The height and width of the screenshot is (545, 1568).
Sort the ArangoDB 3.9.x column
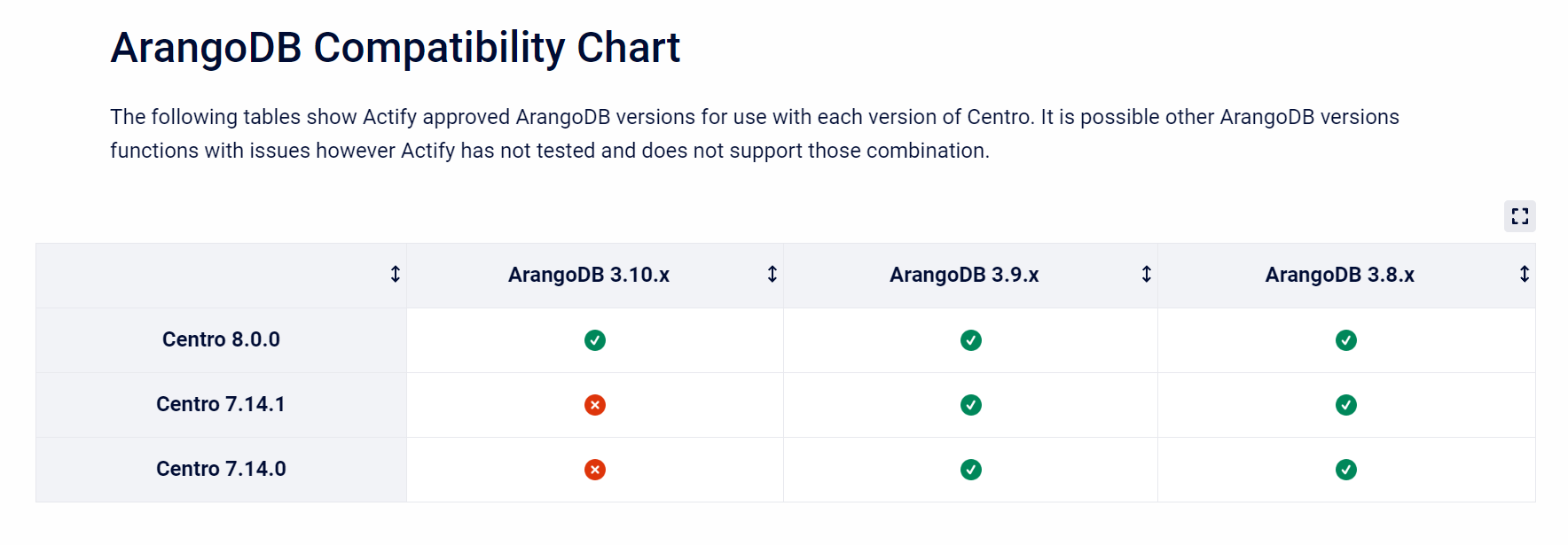tap(1147, 275)
